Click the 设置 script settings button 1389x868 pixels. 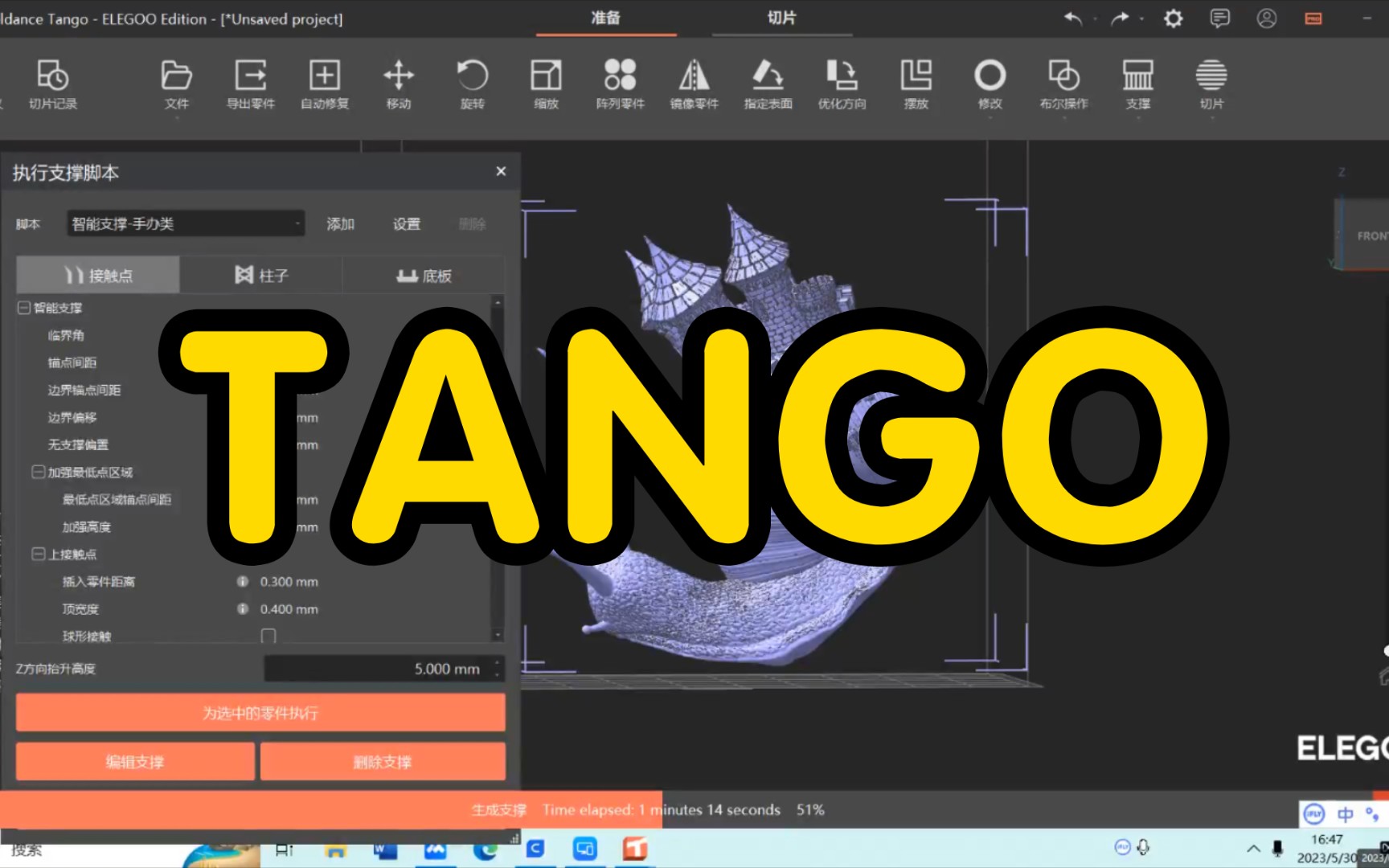[x=407, y=224]
